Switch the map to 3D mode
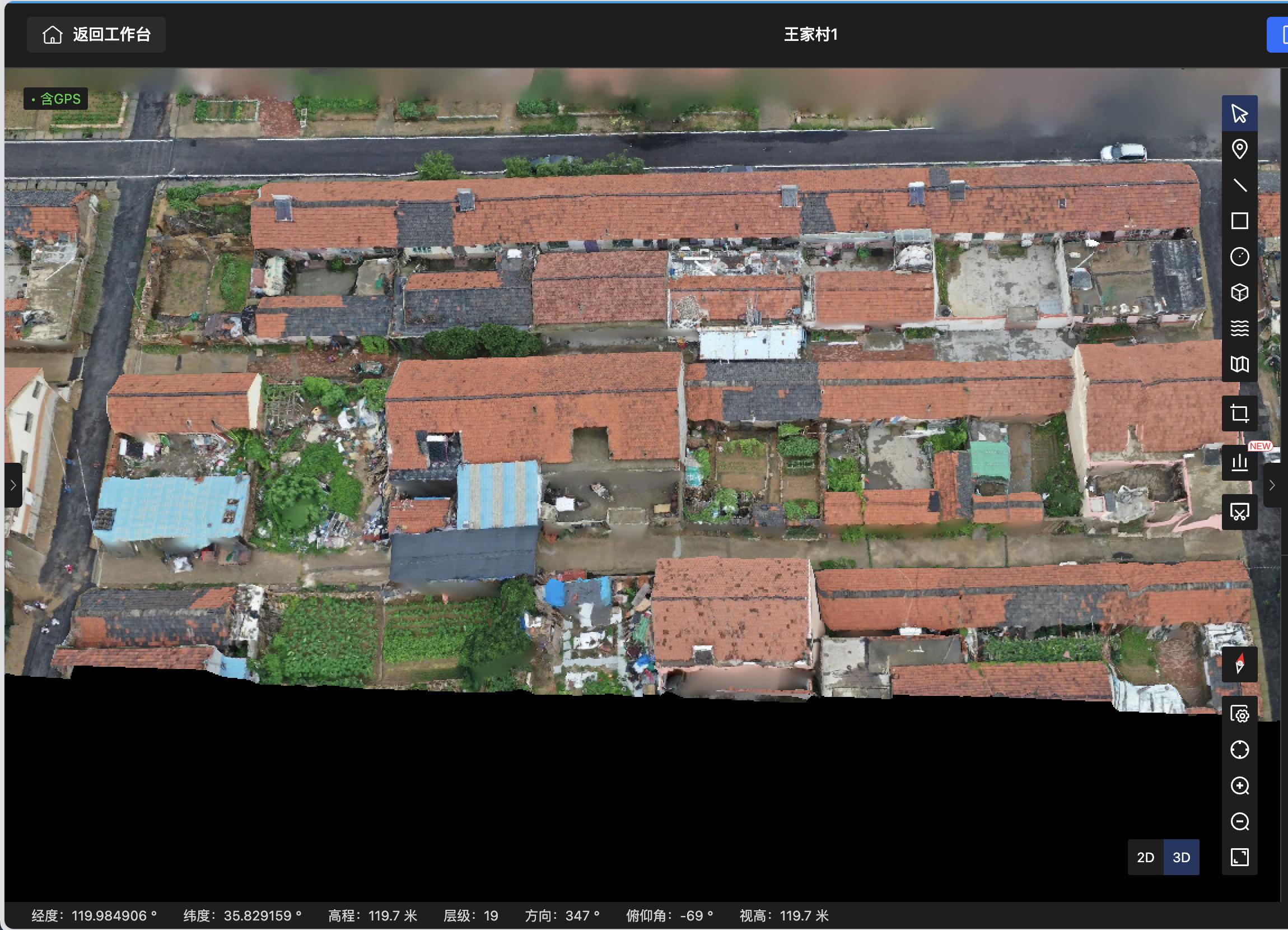Image resolution: width=1288 pixels, height=930 pixels. [1181, 857]
